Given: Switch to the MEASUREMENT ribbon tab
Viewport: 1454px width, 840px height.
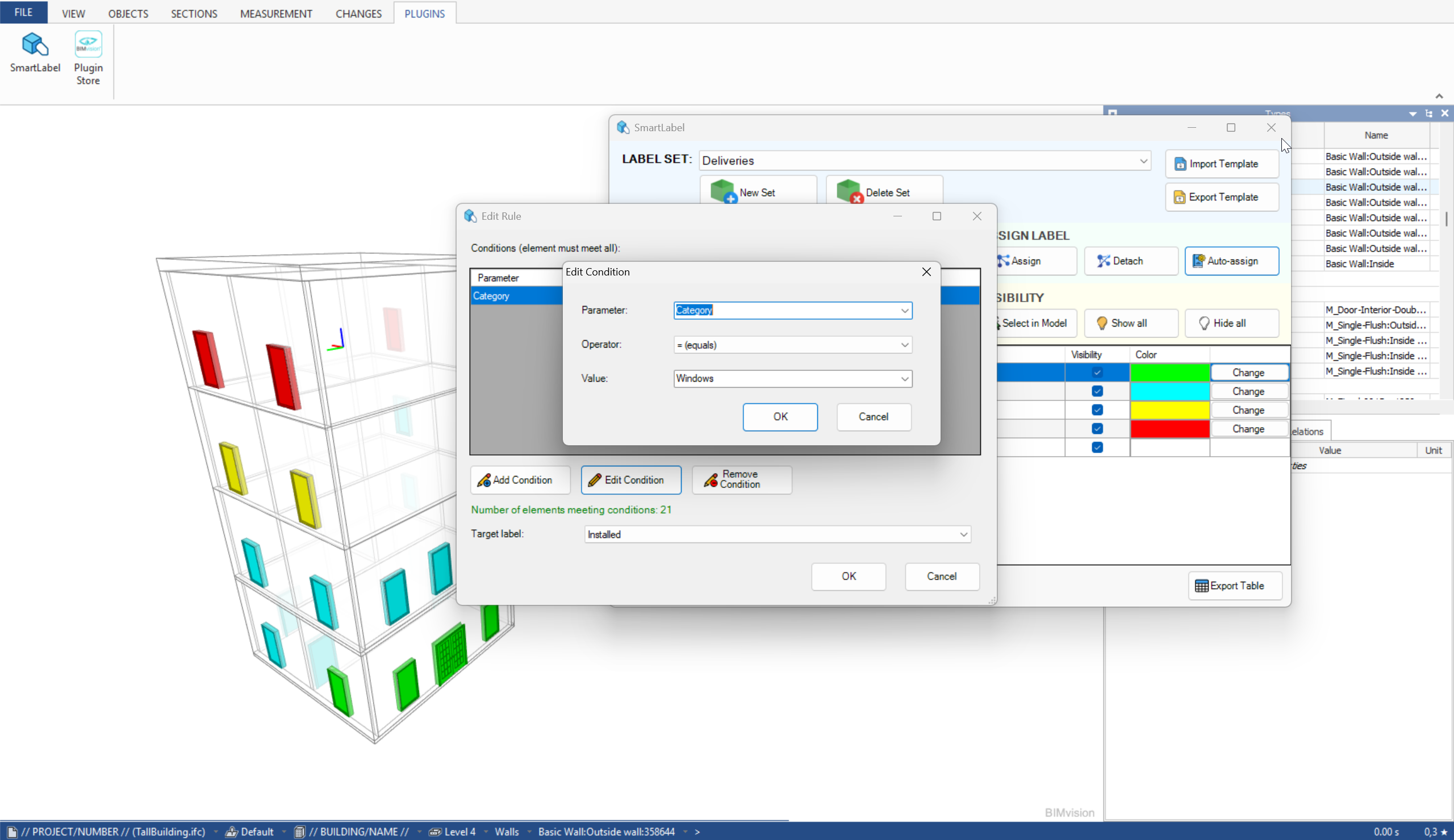Looking at the screenshot, I should tap(275, 13).
